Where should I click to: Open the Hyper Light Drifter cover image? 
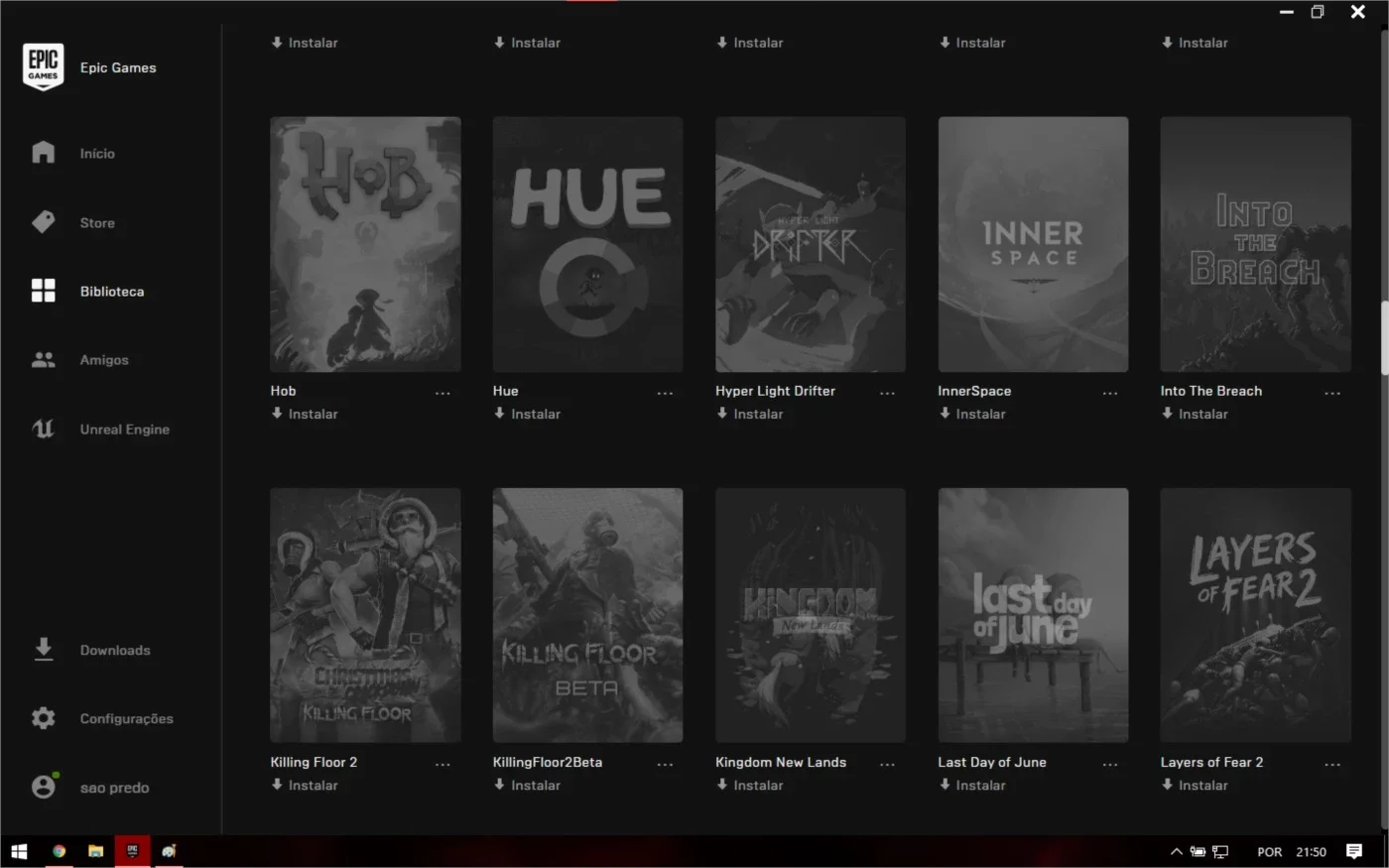pyautogui.click(x=811, y=244)
